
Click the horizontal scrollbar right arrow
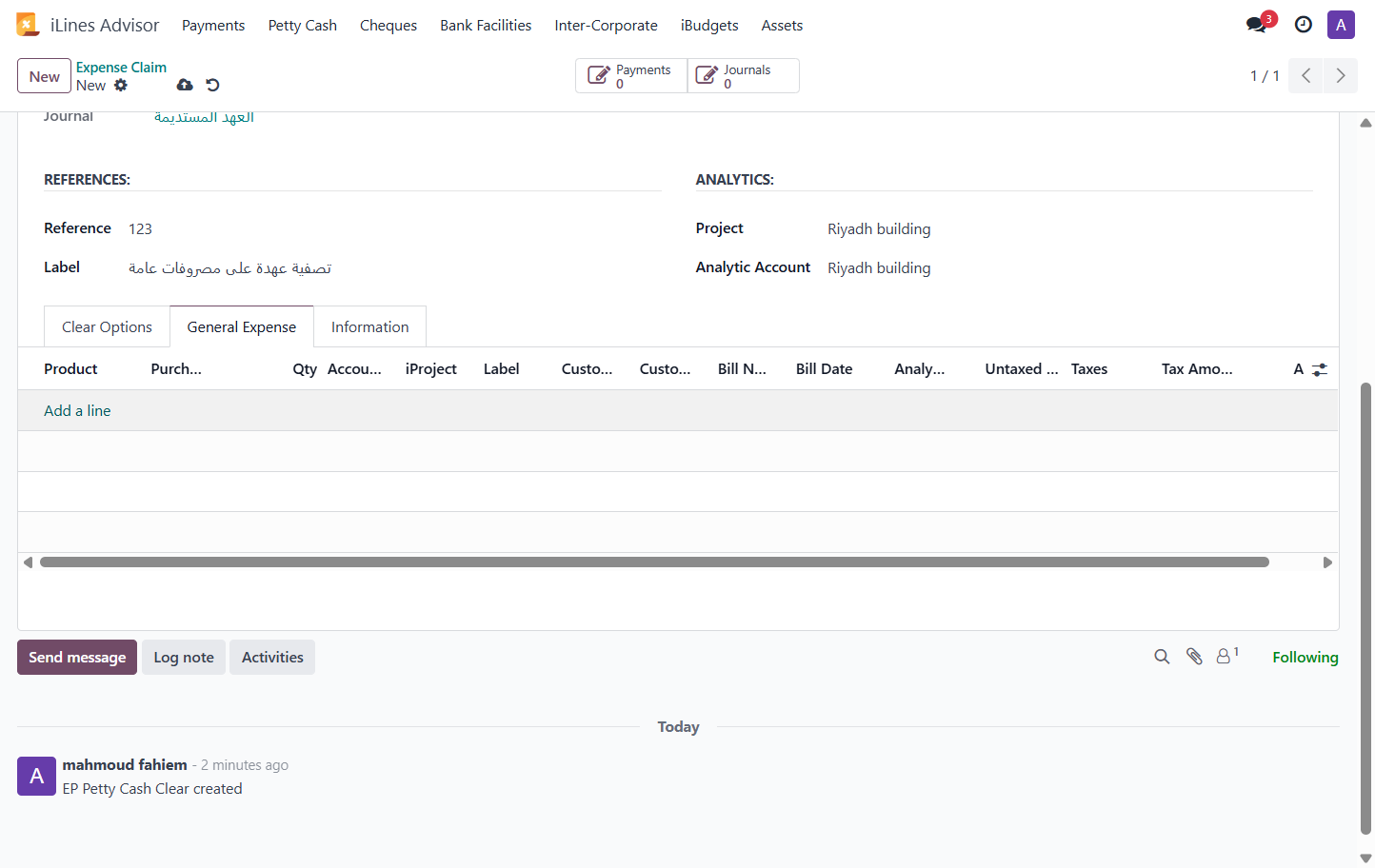(1327, 562)
